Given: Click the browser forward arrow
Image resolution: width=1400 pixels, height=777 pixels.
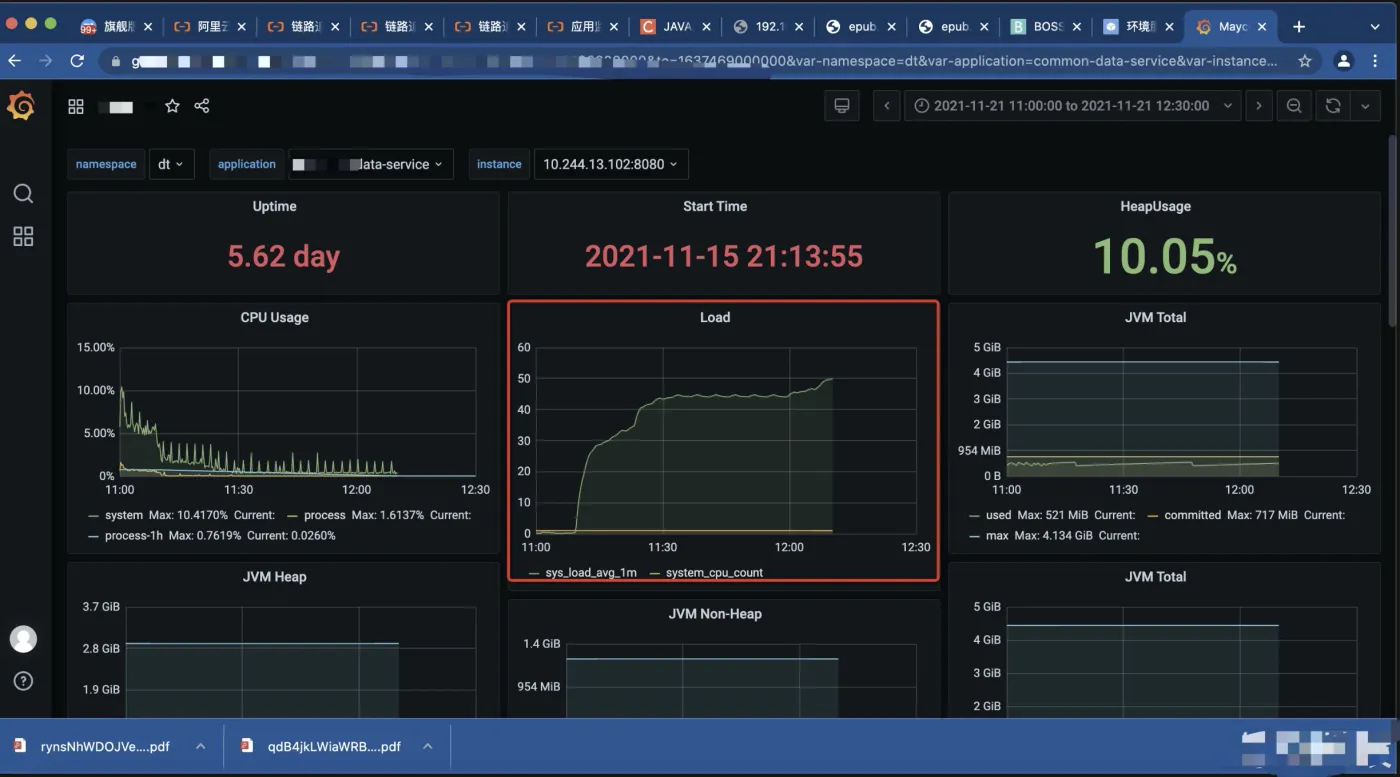Looking at the screenshot, I should click(46, 61).
